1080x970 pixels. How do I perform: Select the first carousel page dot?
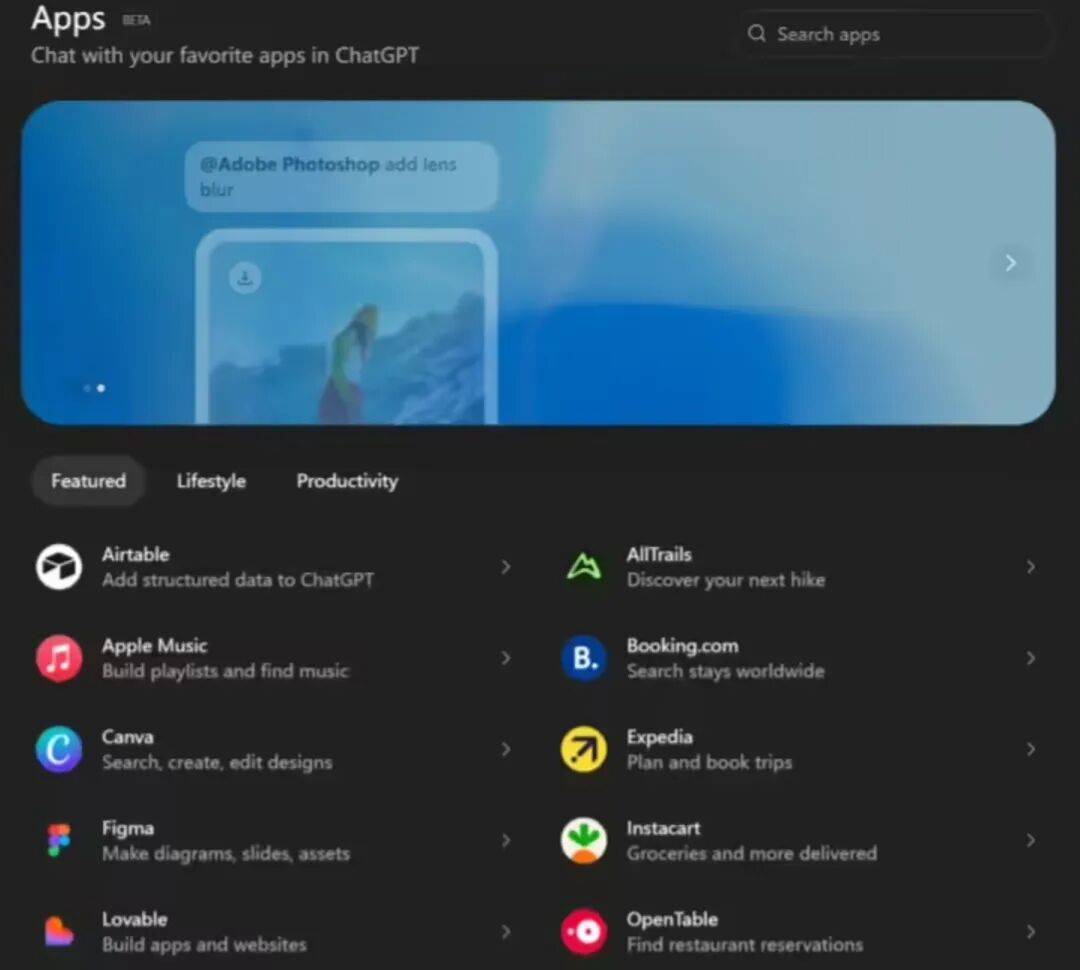click(x=87, y=388)
